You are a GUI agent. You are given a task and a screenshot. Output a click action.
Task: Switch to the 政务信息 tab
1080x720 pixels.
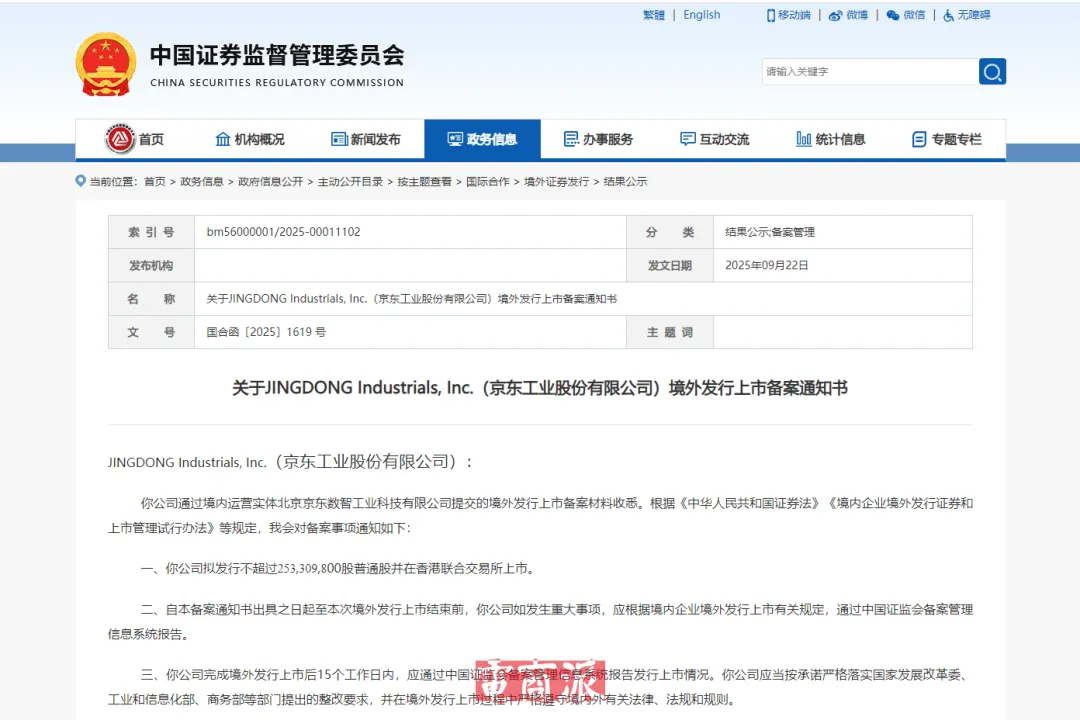[x=483, y=139]
